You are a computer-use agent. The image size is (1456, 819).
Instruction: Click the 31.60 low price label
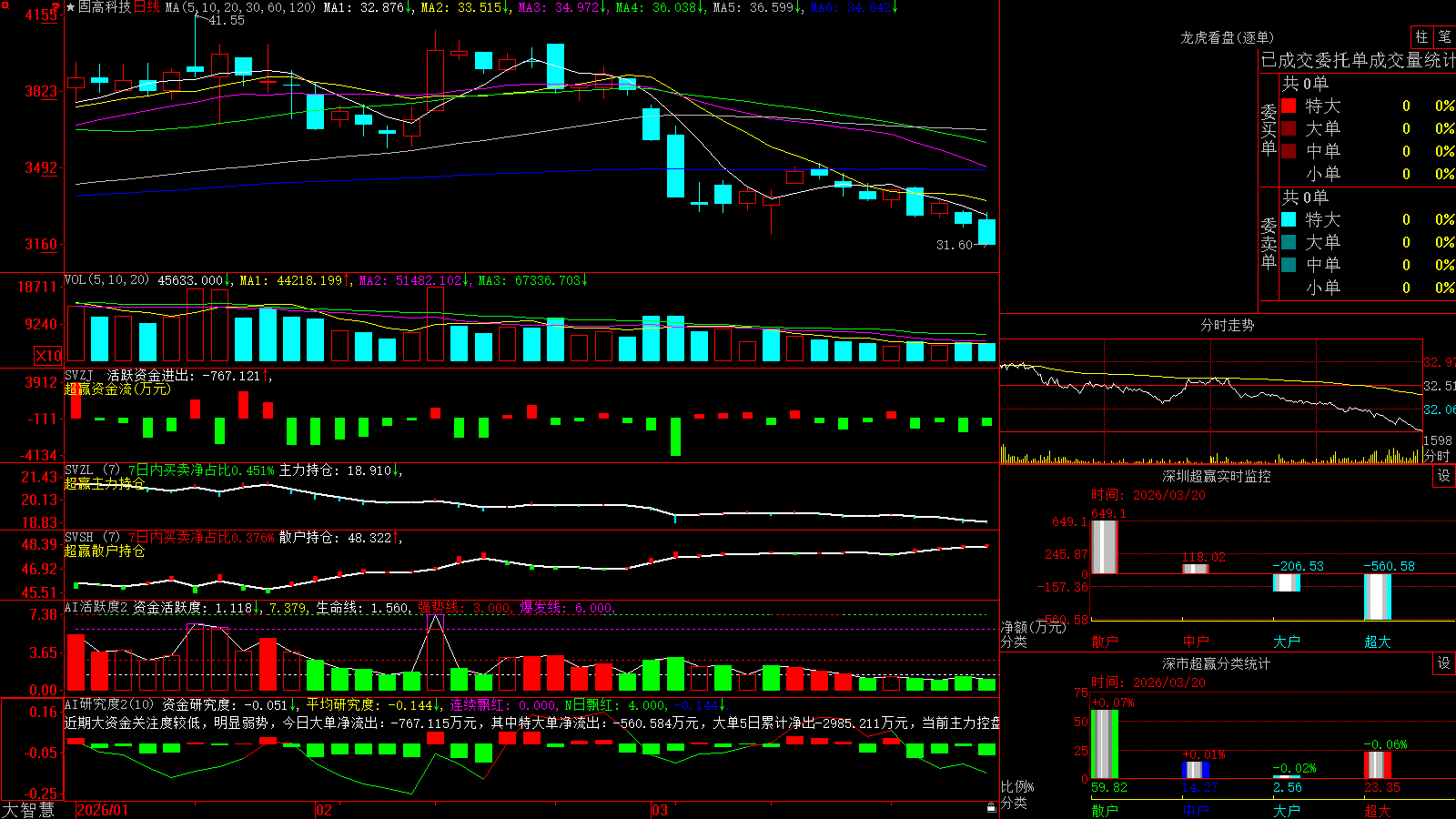point(955,245)
